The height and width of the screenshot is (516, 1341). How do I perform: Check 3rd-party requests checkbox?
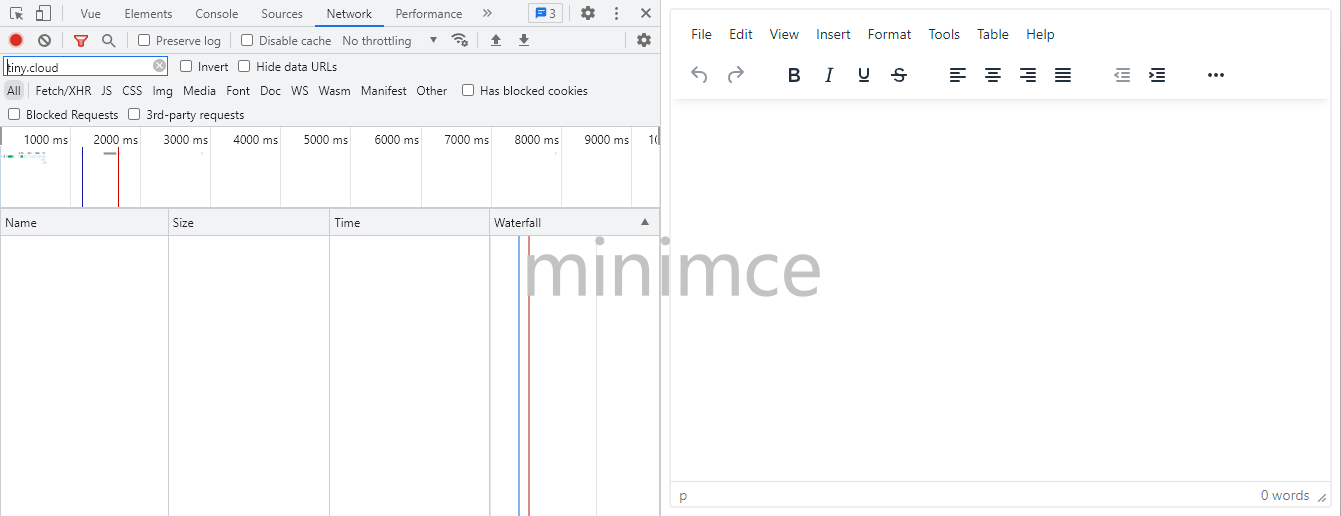pos(134,114)
